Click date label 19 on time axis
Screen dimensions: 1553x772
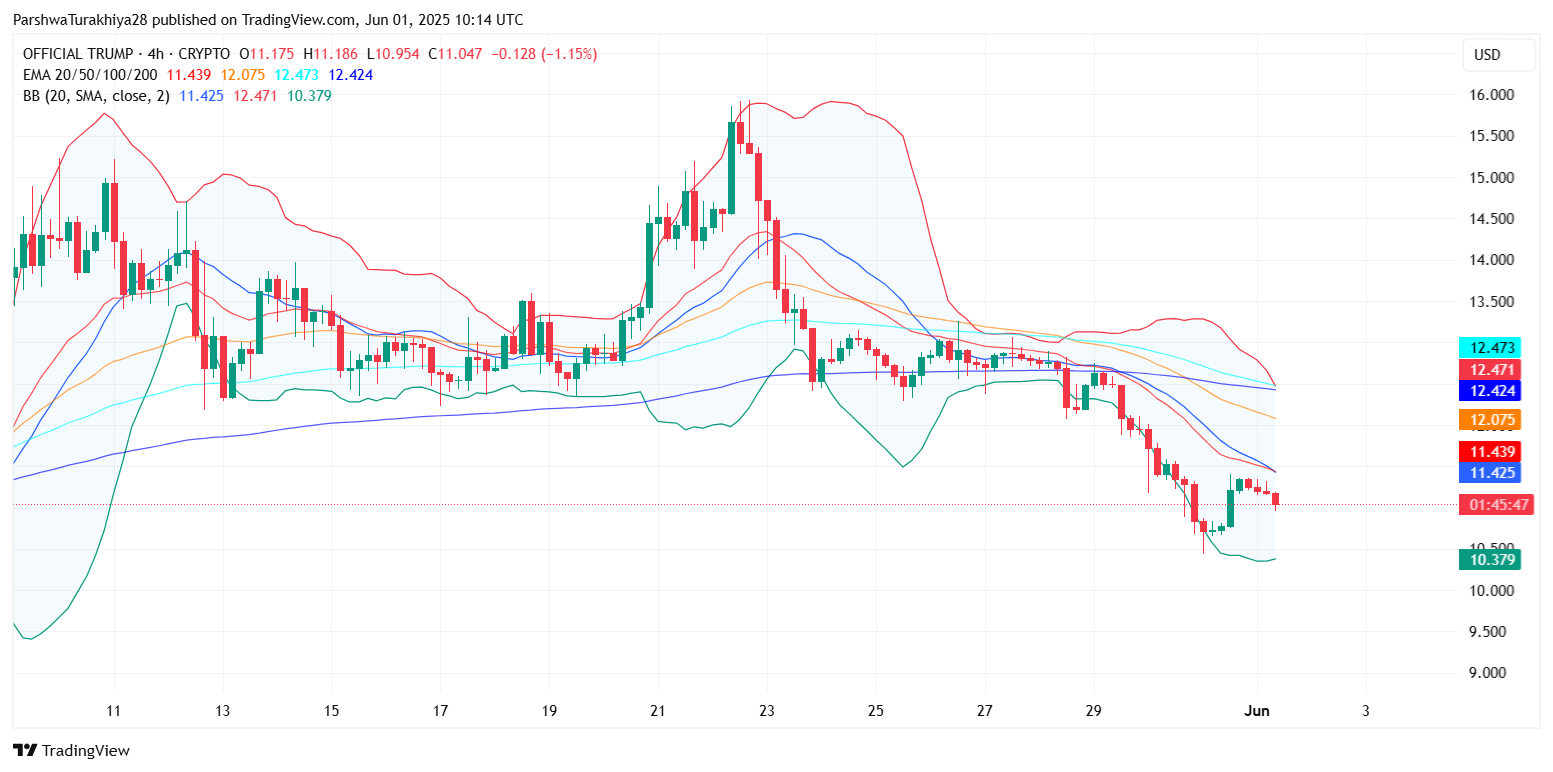[x=549, y=710]
